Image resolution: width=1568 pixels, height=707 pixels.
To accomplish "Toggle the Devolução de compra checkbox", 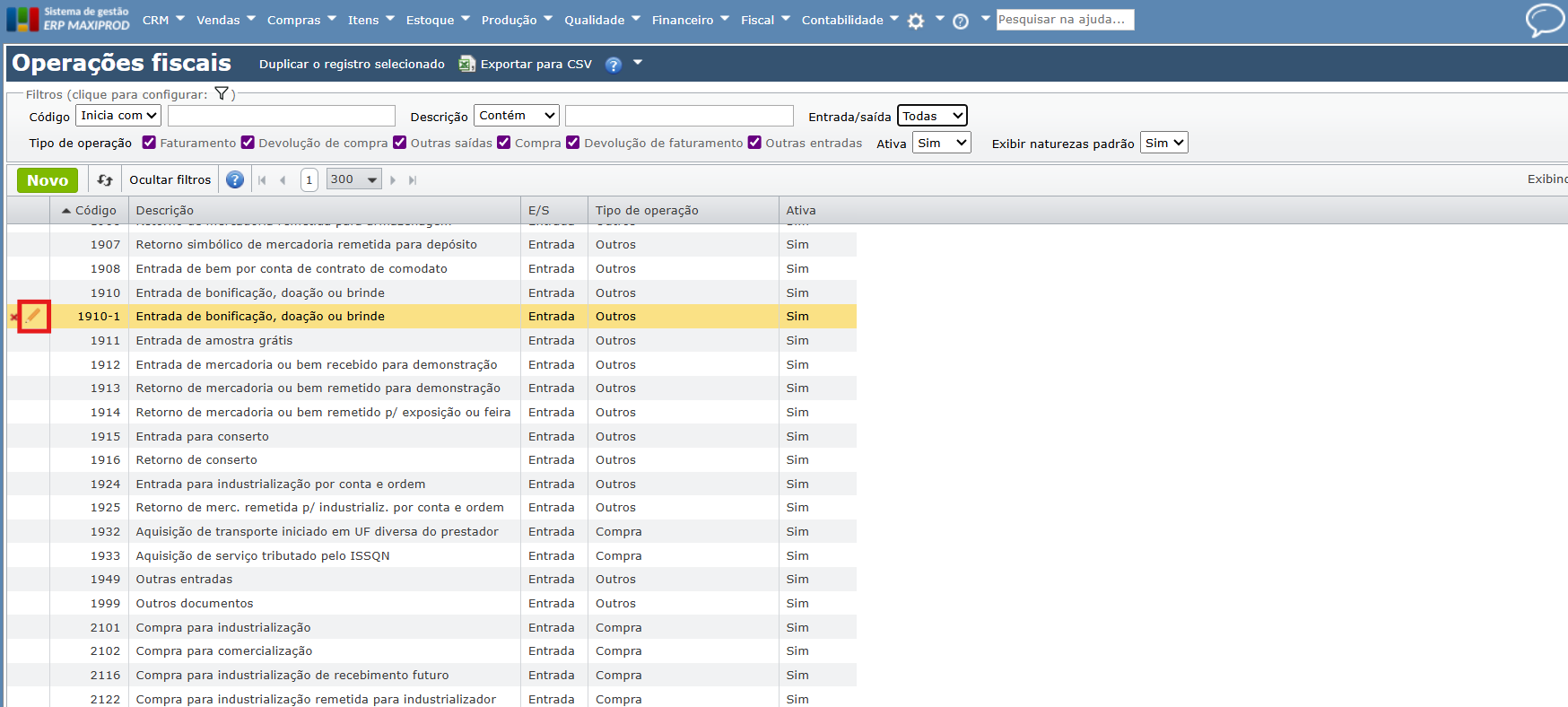I will tap(248, 143).
